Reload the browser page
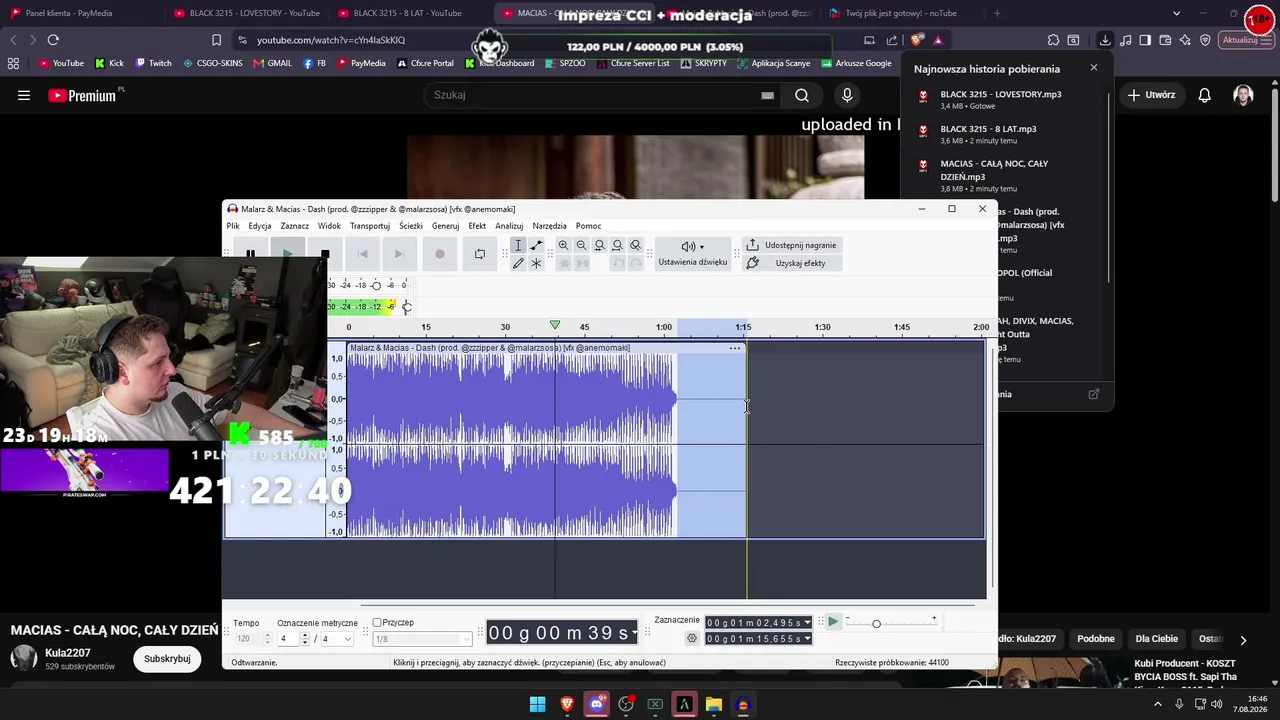Image resolution: width=1280 pixels, height=720 pixels. (x=53, y=40)
